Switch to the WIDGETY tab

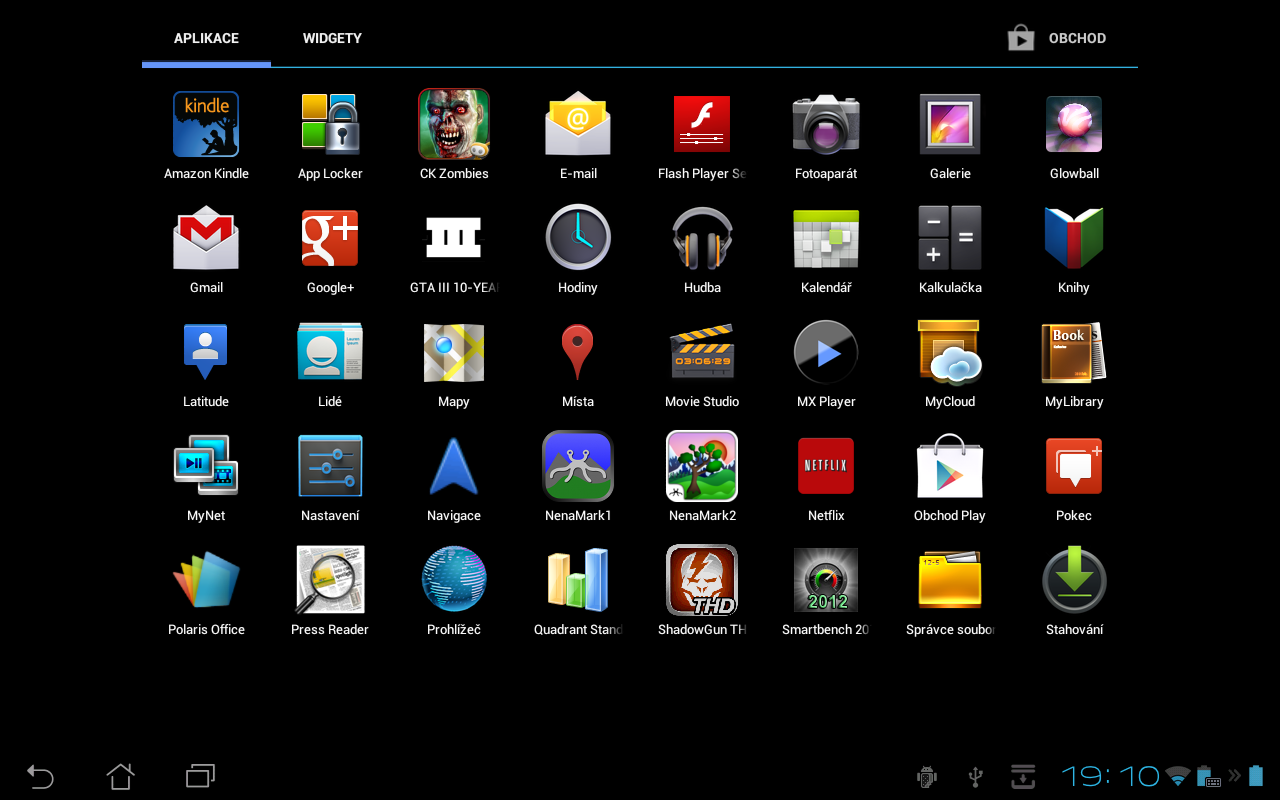coord(332,38)
